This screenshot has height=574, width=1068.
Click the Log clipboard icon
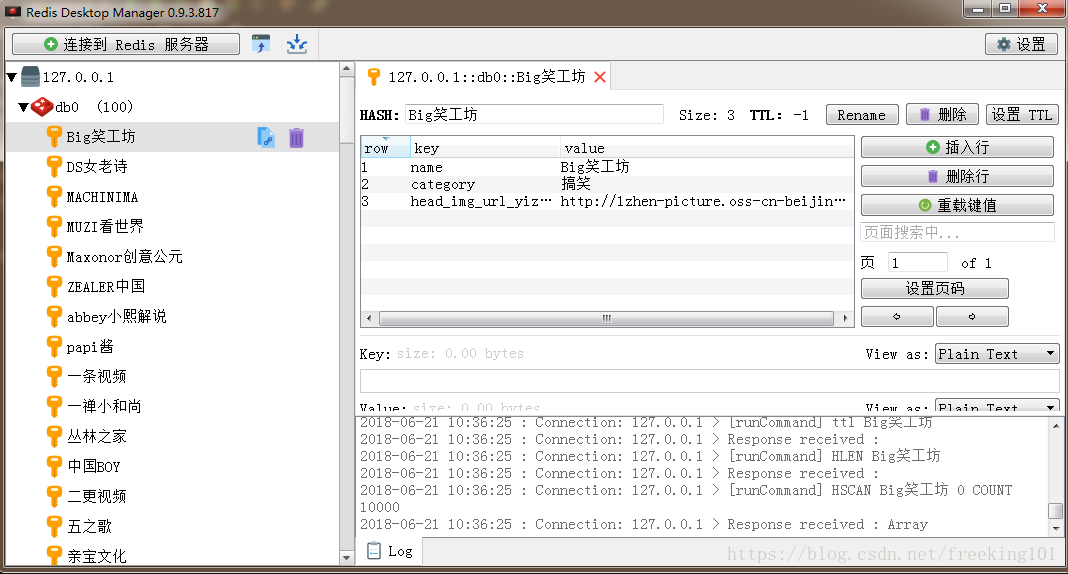coord(374,550)
